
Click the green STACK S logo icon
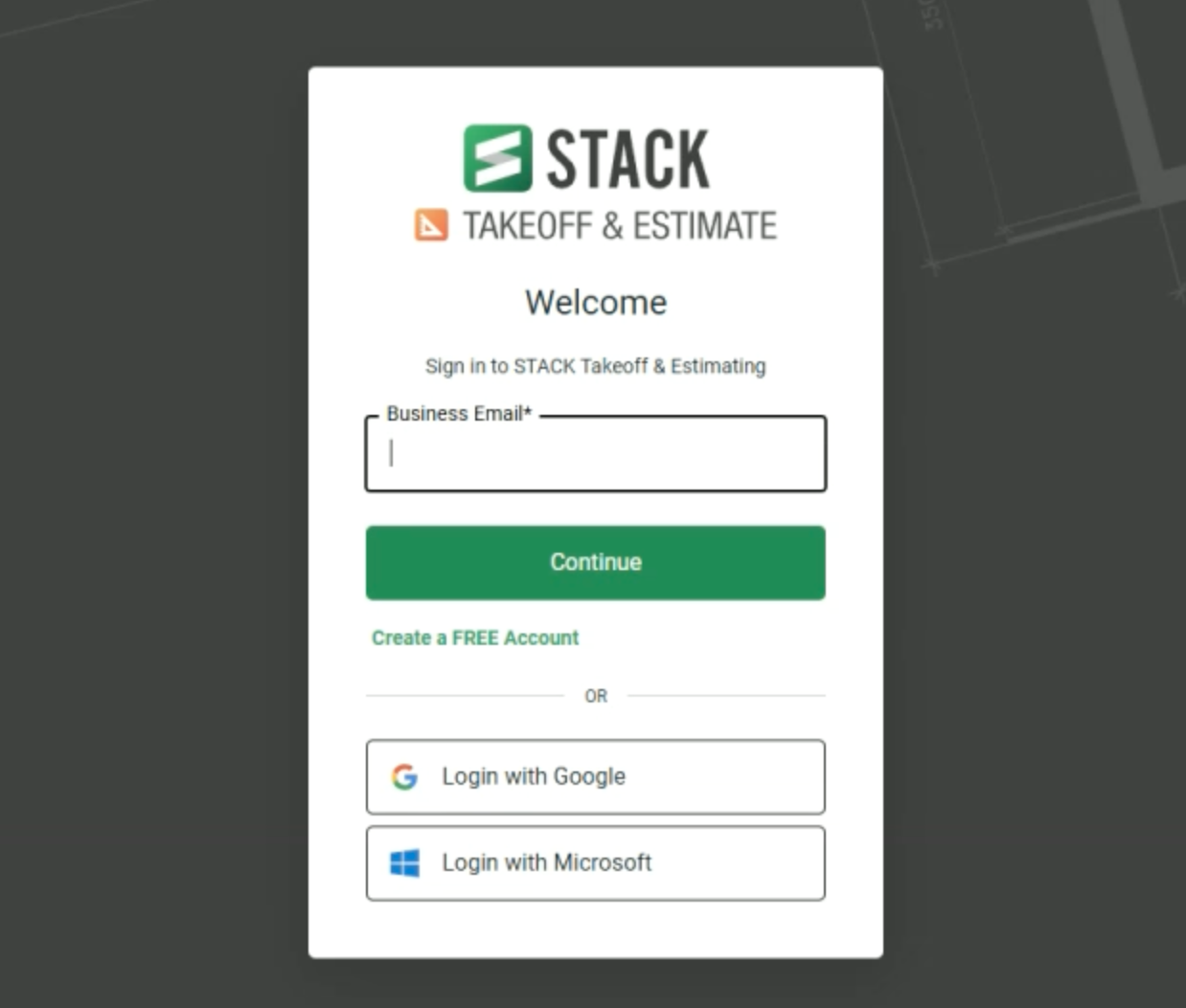(497, 158)
